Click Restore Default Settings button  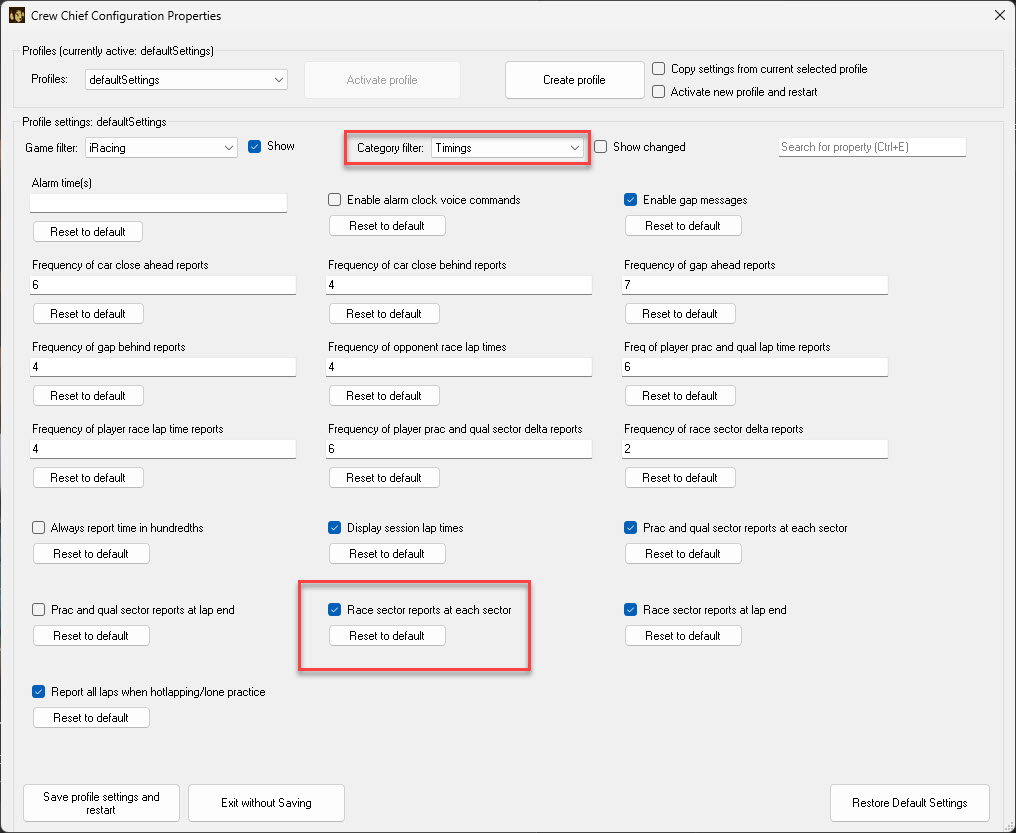click(910, 803)
